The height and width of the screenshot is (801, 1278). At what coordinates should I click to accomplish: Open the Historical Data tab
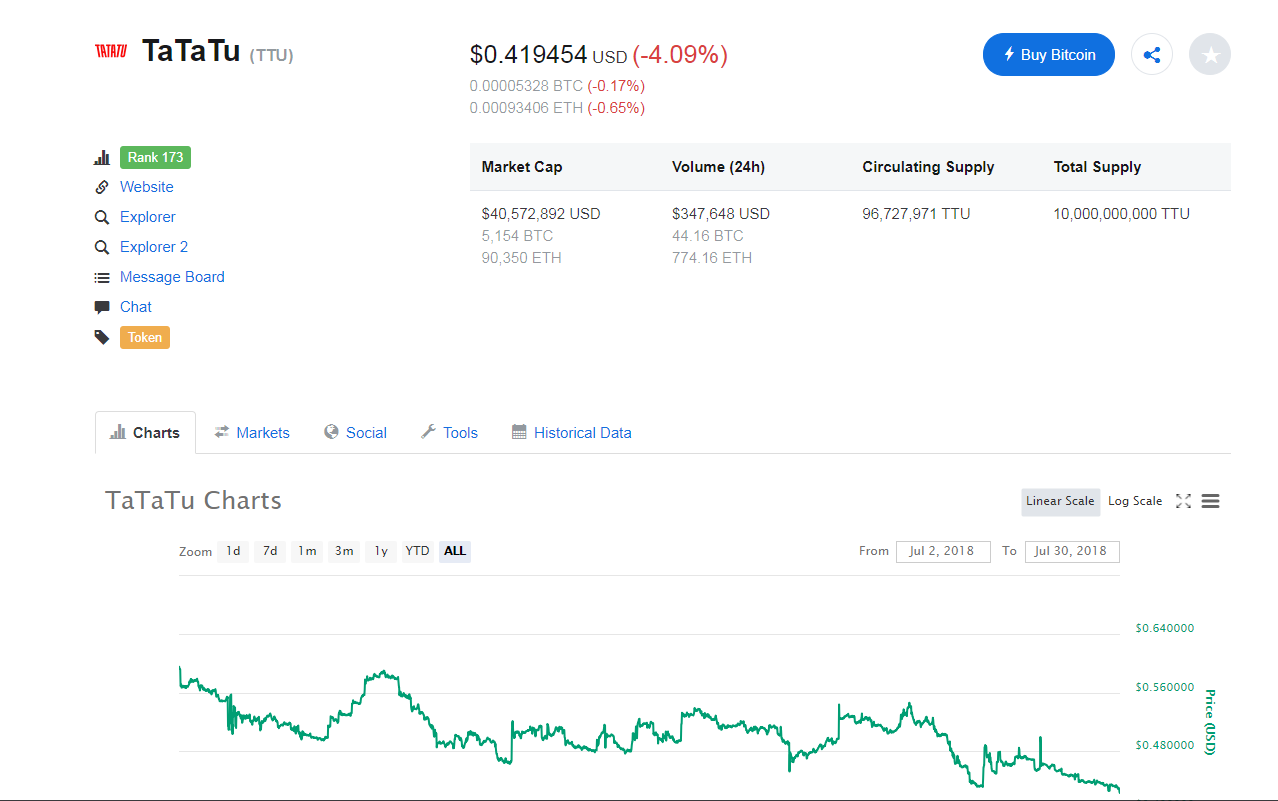572,433
